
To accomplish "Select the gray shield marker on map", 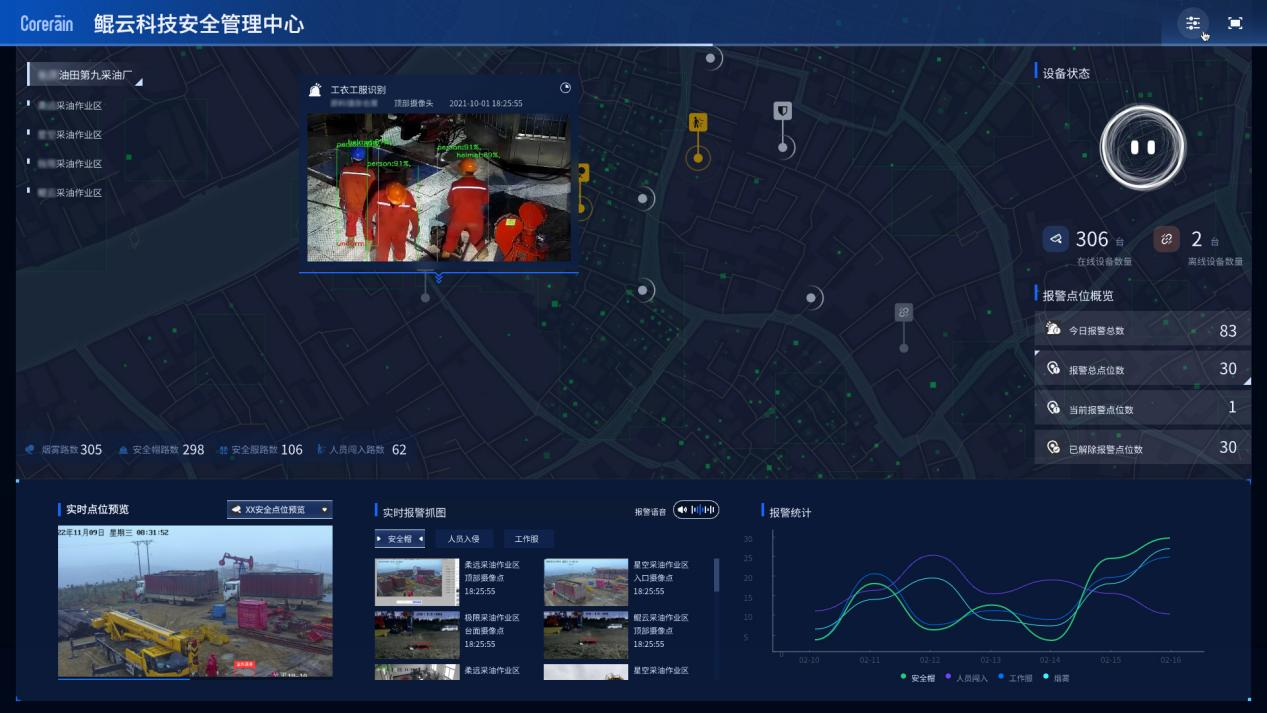I will click(x=783, y=111).
